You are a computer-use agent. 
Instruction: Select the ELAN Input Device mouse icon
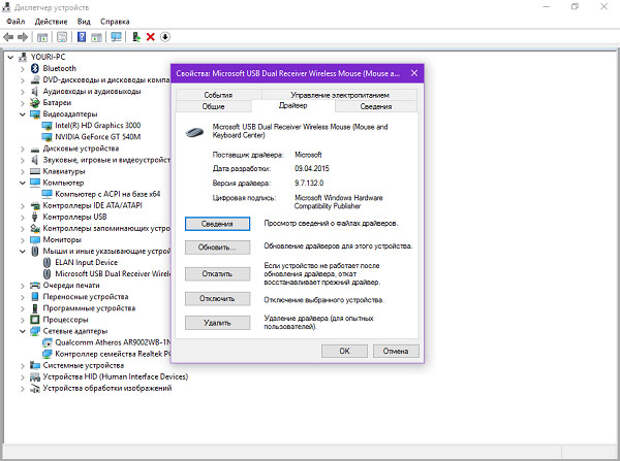[x=47, y=263]
